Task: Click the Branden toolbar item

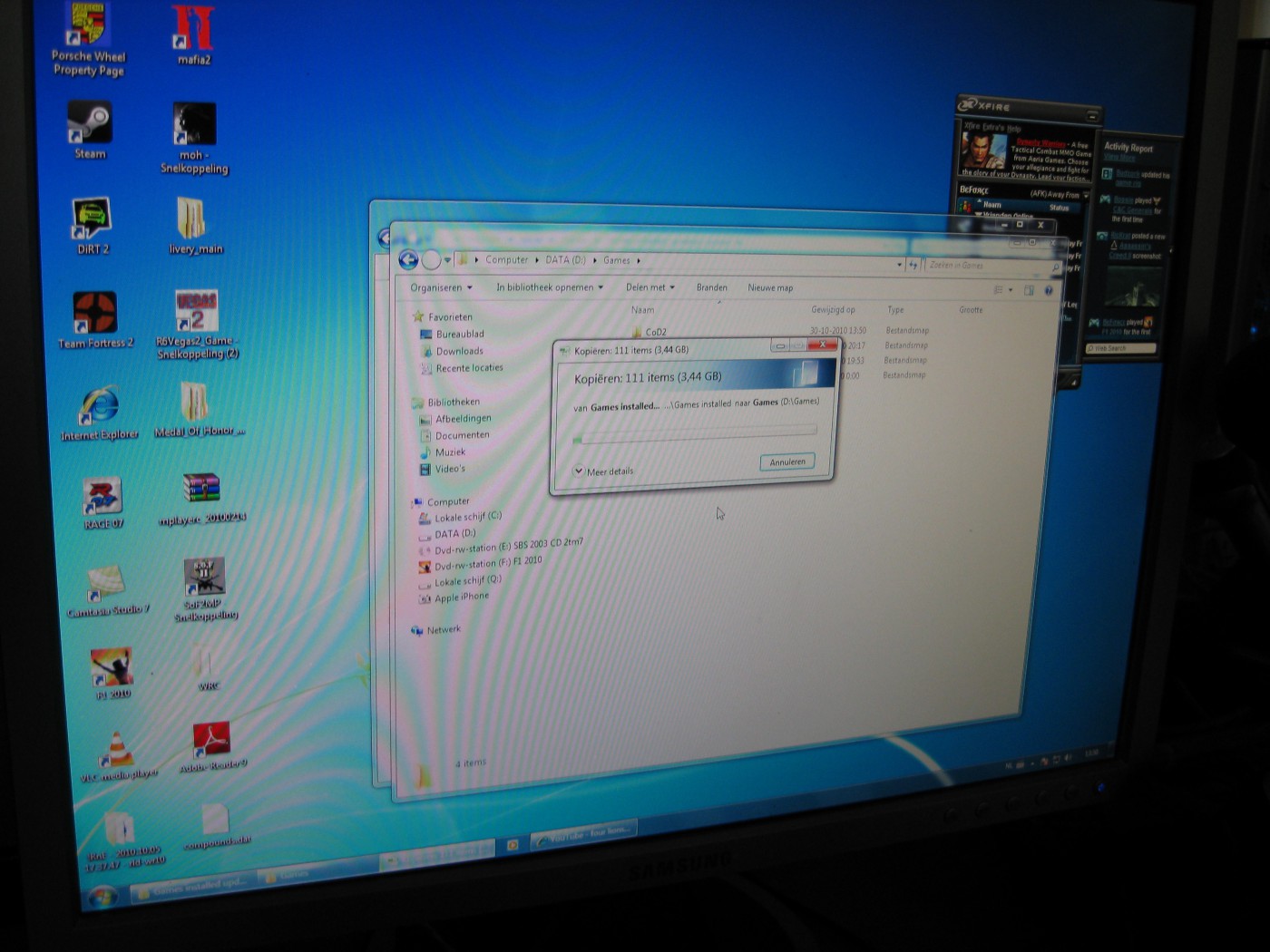Action: tap(711, 287)
